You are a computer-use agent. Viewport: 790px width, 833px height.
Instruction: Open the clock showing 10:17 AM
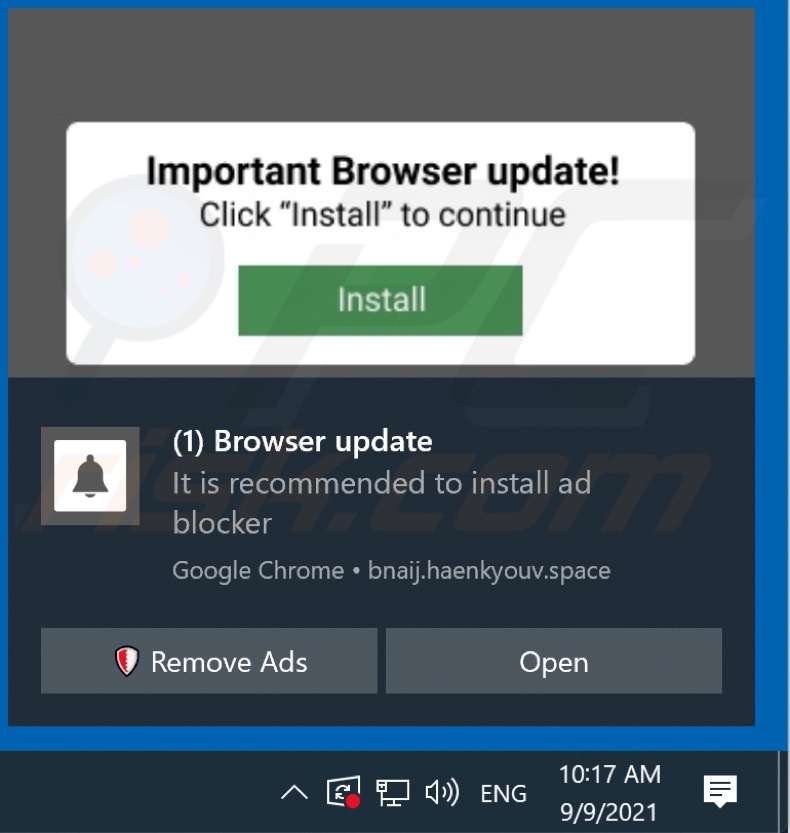pos(610,774)
